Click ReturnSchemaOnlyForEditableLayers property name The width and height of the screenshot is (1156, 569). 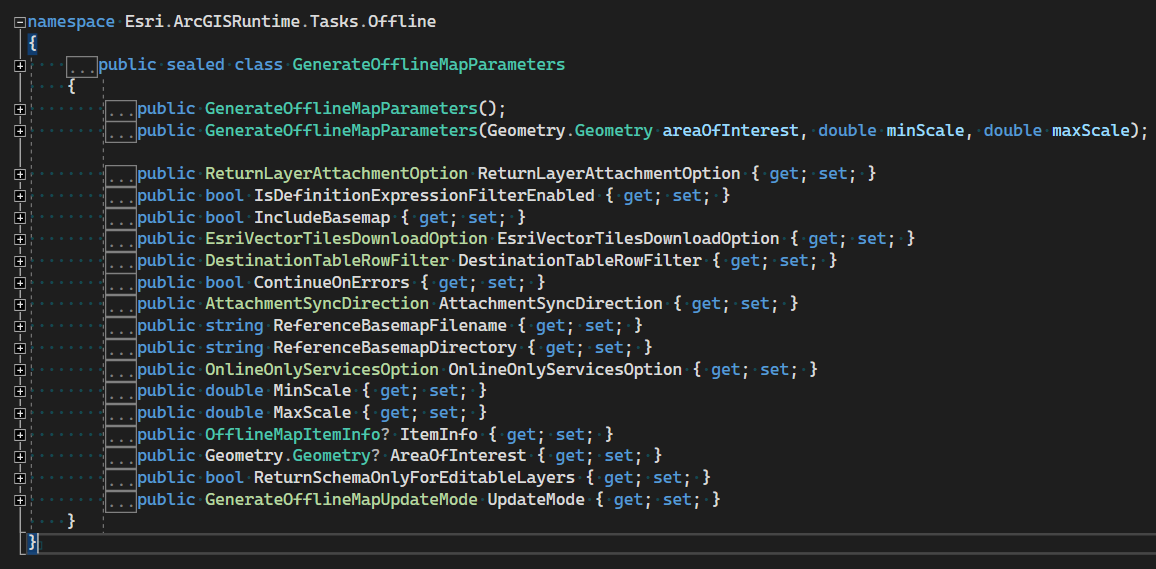point(414,478)
